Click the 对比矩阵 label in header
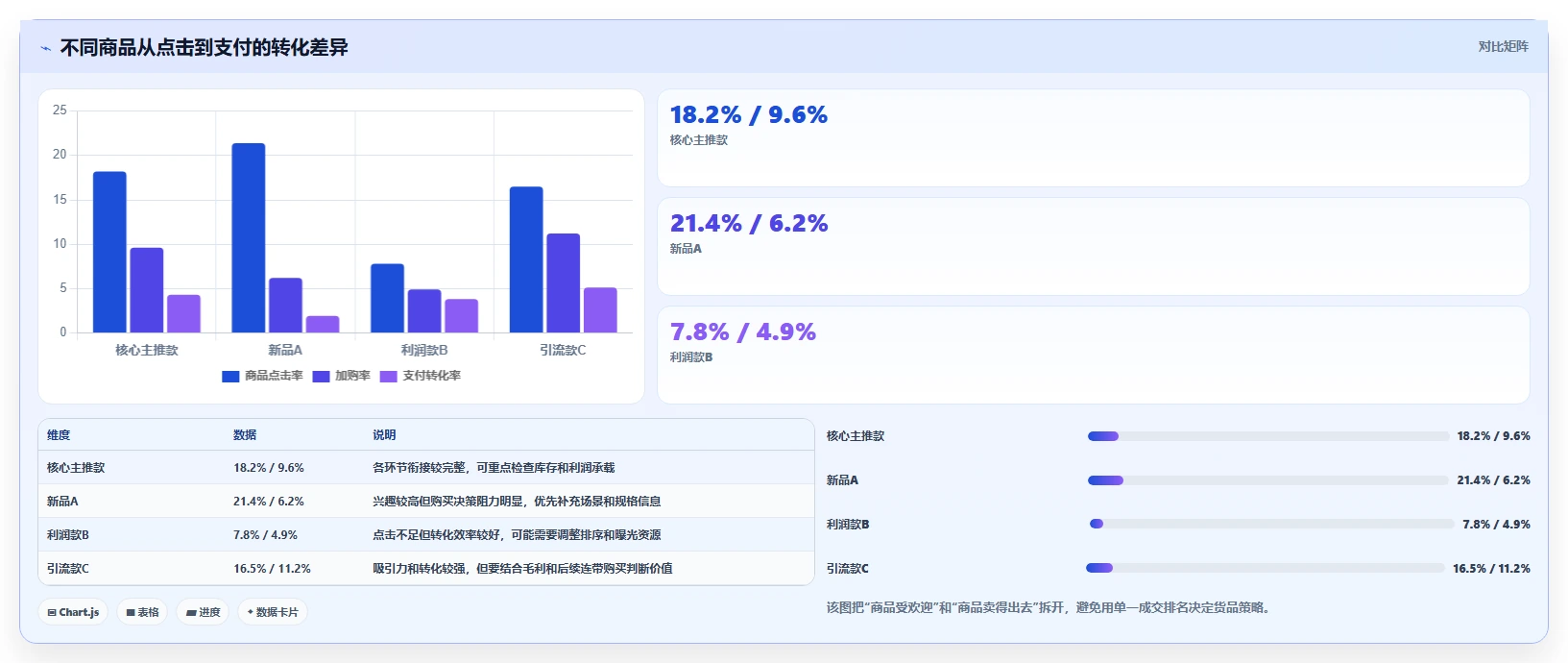This screenshot has width=1568, height=663. tap(1503, 46)
